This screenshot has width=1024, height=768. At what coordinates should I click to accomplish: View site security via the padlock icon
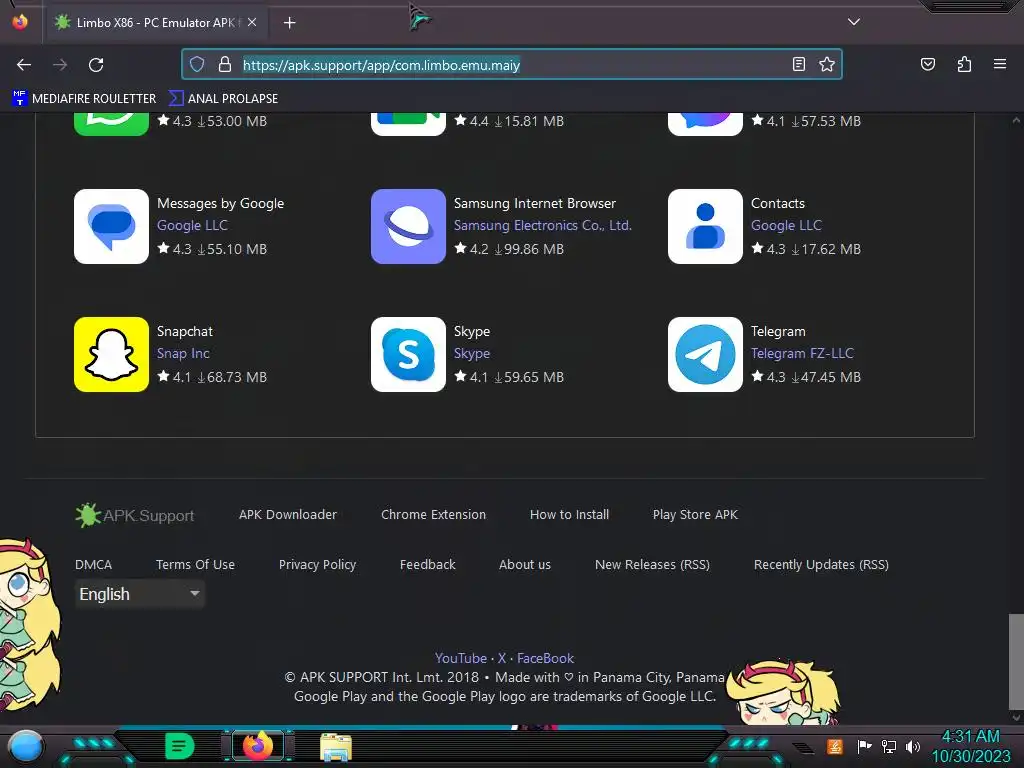tap(225, 64)
